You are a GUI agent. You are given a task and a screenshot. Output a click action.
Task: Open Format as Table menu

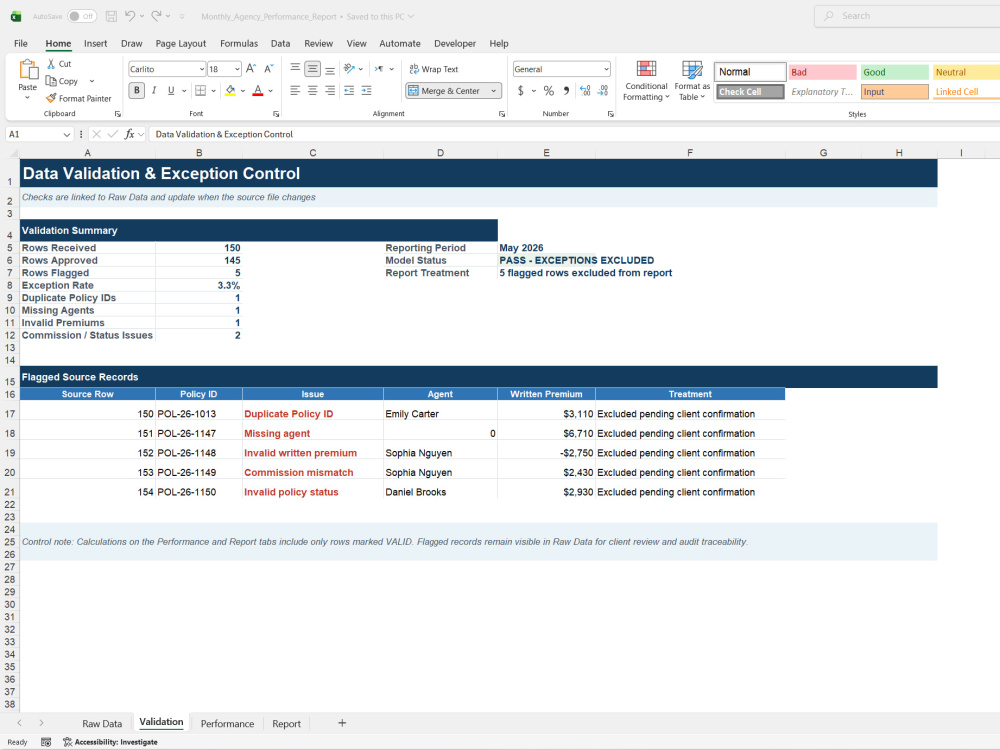[692, 80]
